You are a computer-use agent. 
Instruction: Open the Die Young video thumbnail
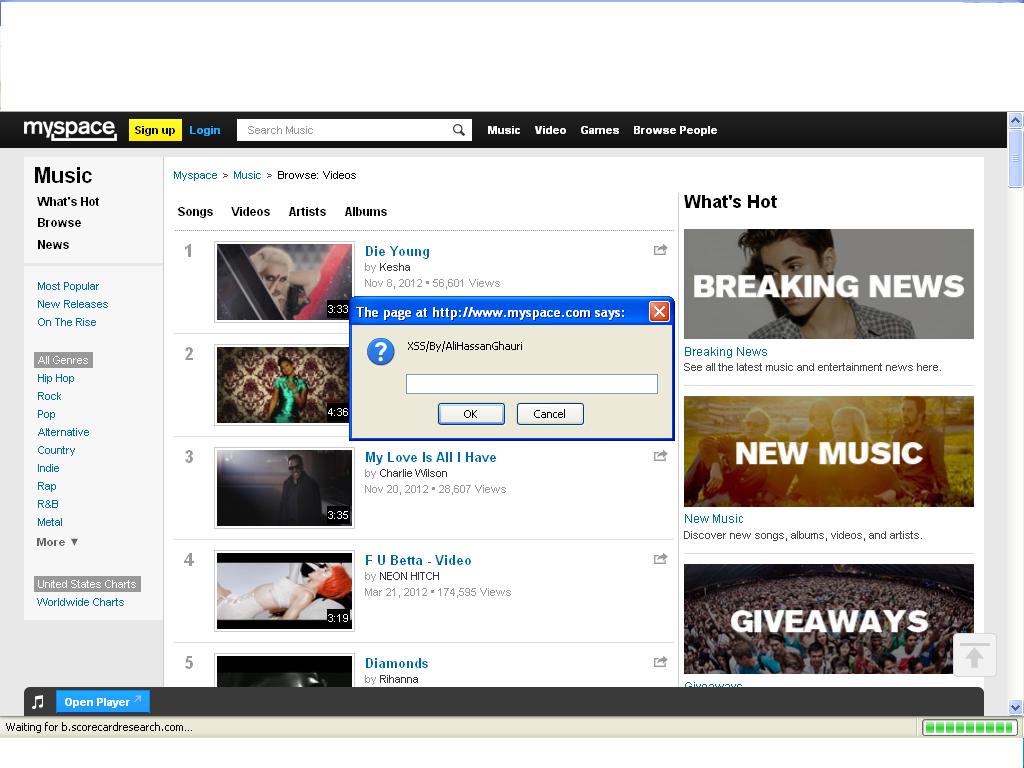[284, 282]
